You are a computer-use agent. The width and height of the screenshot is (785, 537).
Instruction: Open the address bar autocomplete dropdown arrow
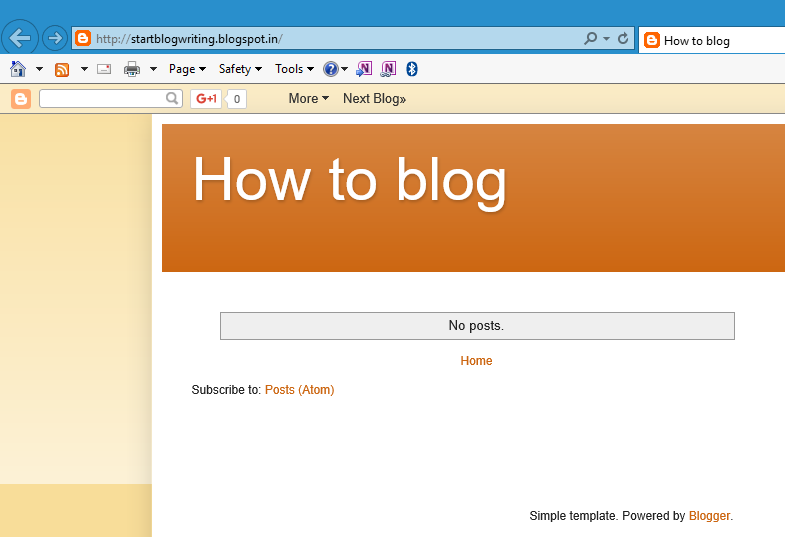tap(606, 39)
